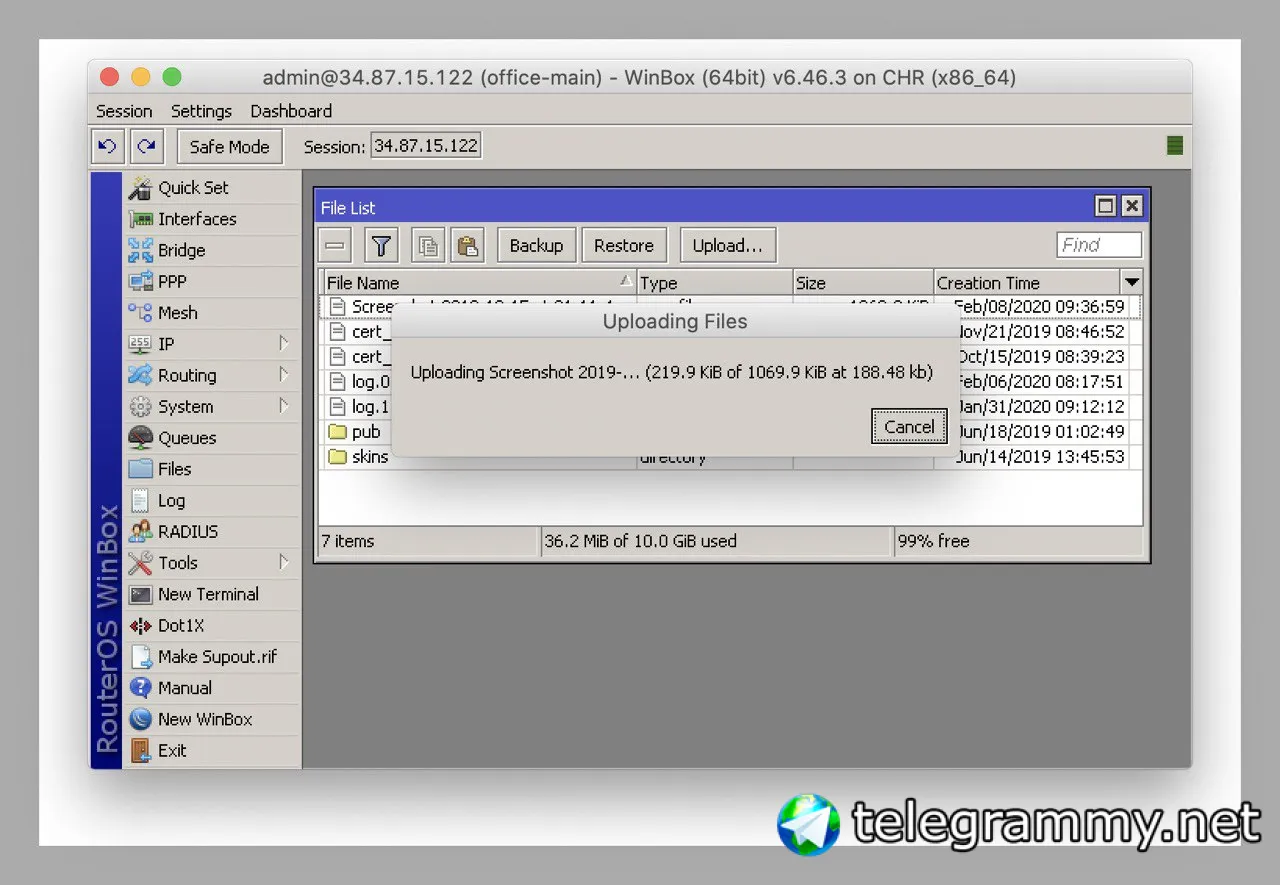Open Quick Set in sidebar
The image size is (1280, 885).
tap(212, 188)
